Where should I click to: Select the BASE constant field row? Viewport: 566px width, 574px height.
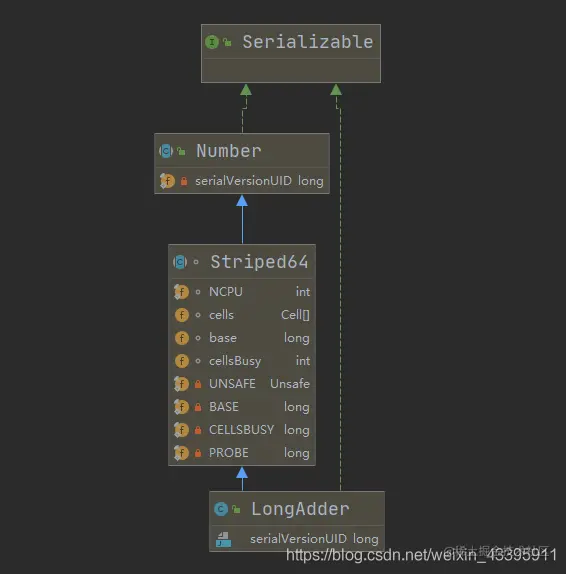(242, 407)
